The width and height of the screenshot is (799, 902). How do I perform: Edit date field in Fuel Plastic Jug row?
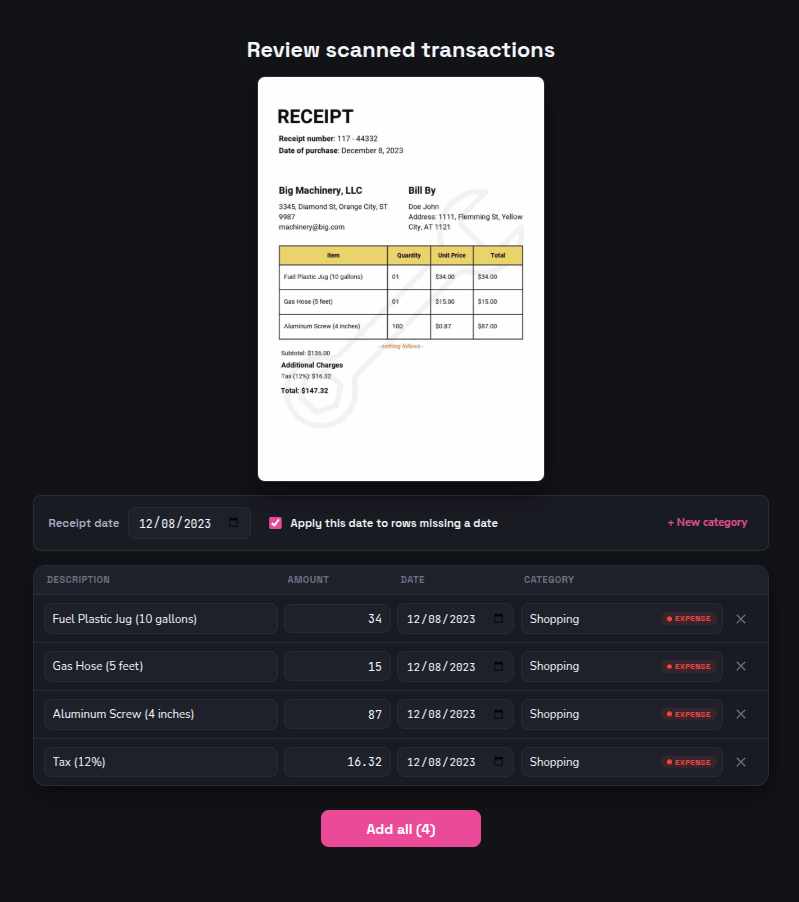[x=455, y=619]
